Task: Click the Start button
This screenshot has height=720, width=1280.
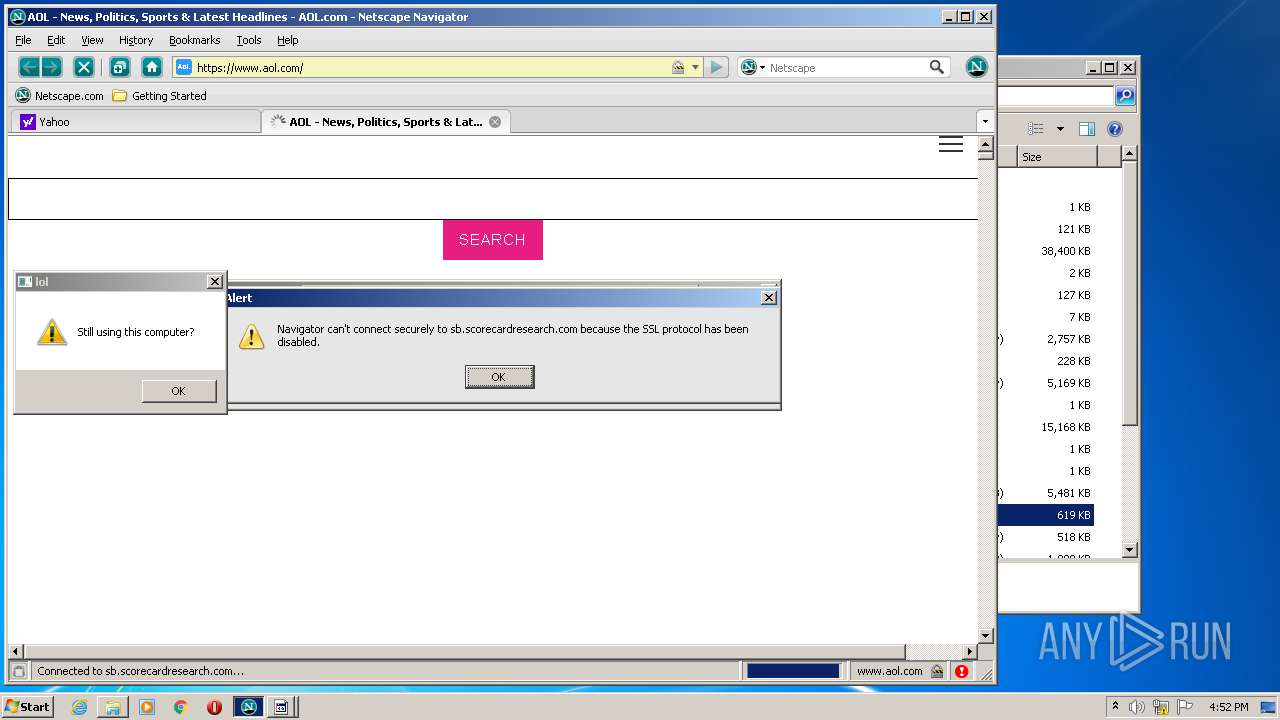Action: (28, 707)
